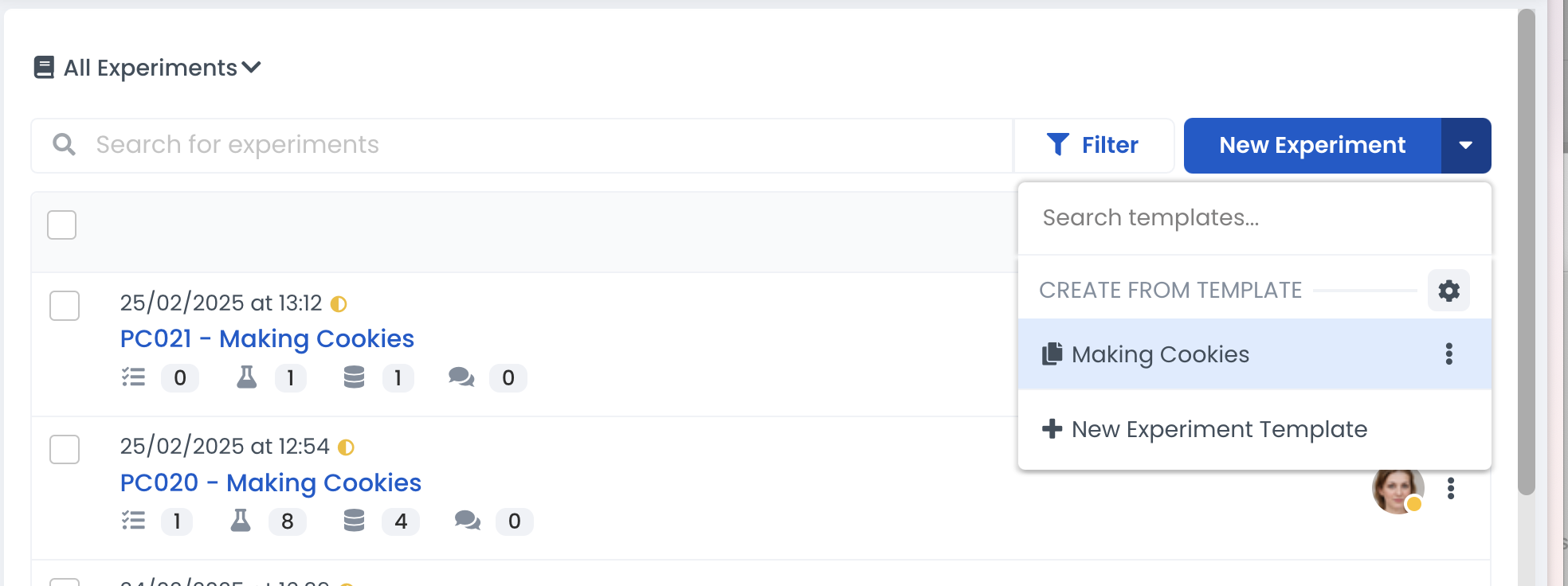This screenshot has width=1568, height=586.
Task: Tick the select-all experiments checkbox
Action: point(61,225)
